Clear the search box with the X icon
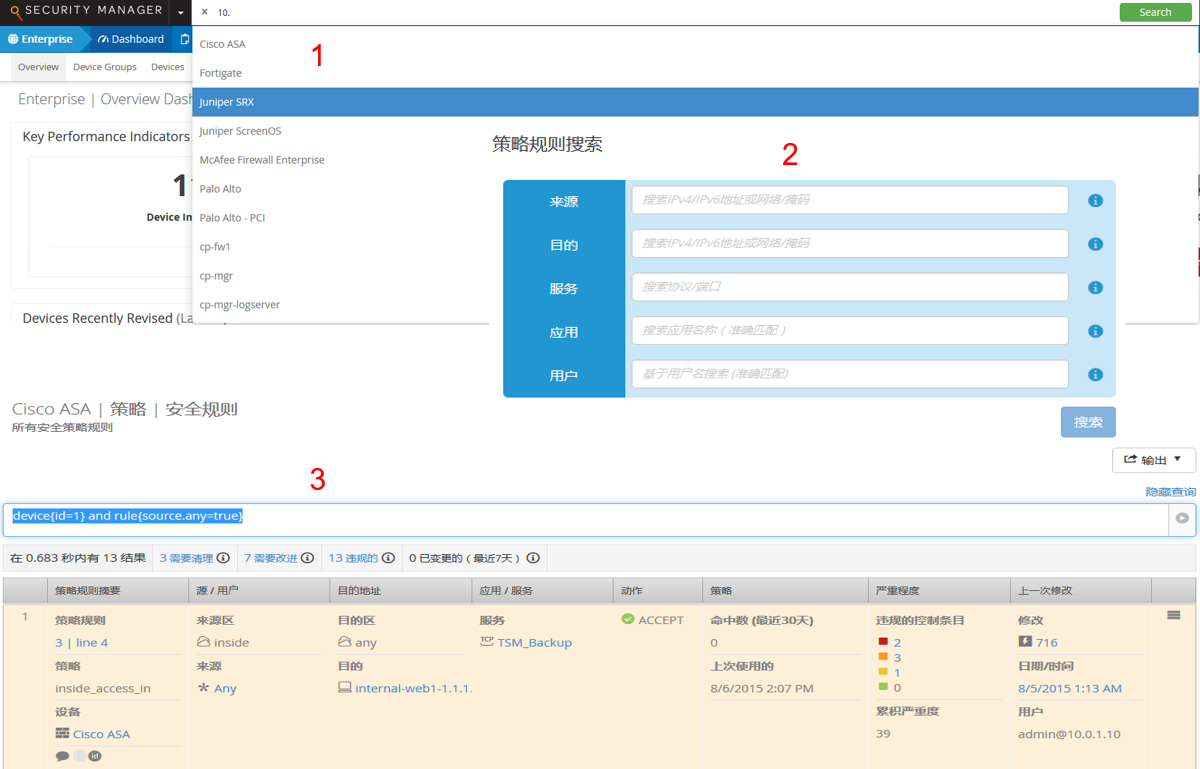 205,13
